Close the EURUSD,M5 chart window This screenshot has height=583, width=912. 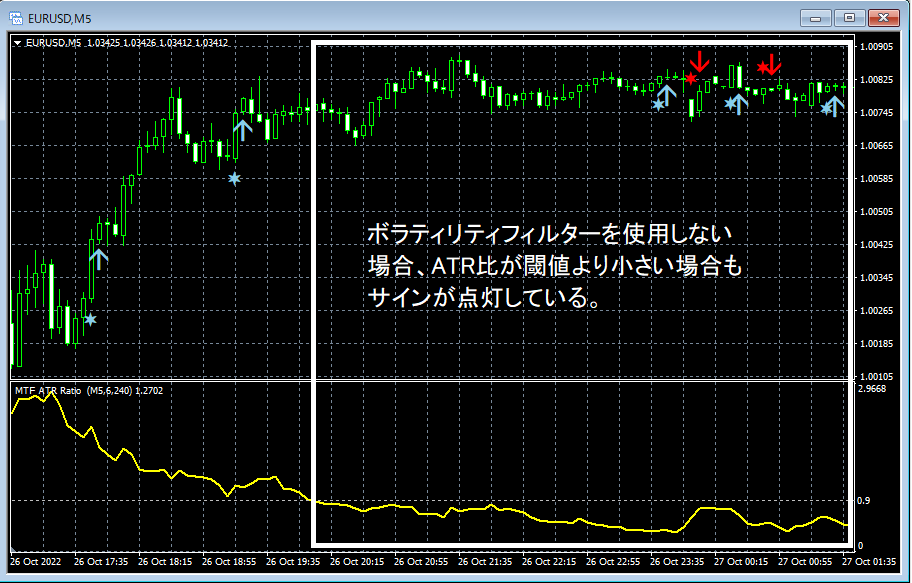[884, 18]
